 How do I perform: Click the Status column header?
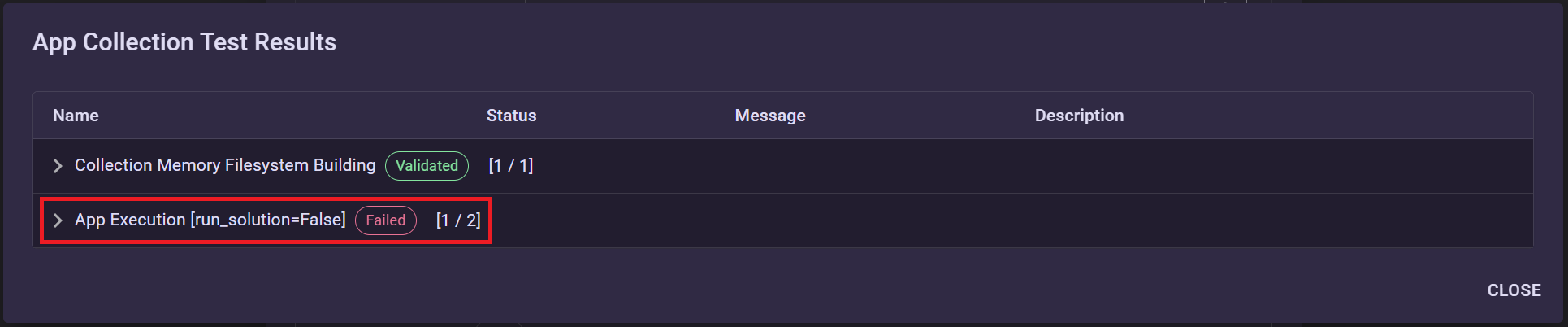point(511,116)
